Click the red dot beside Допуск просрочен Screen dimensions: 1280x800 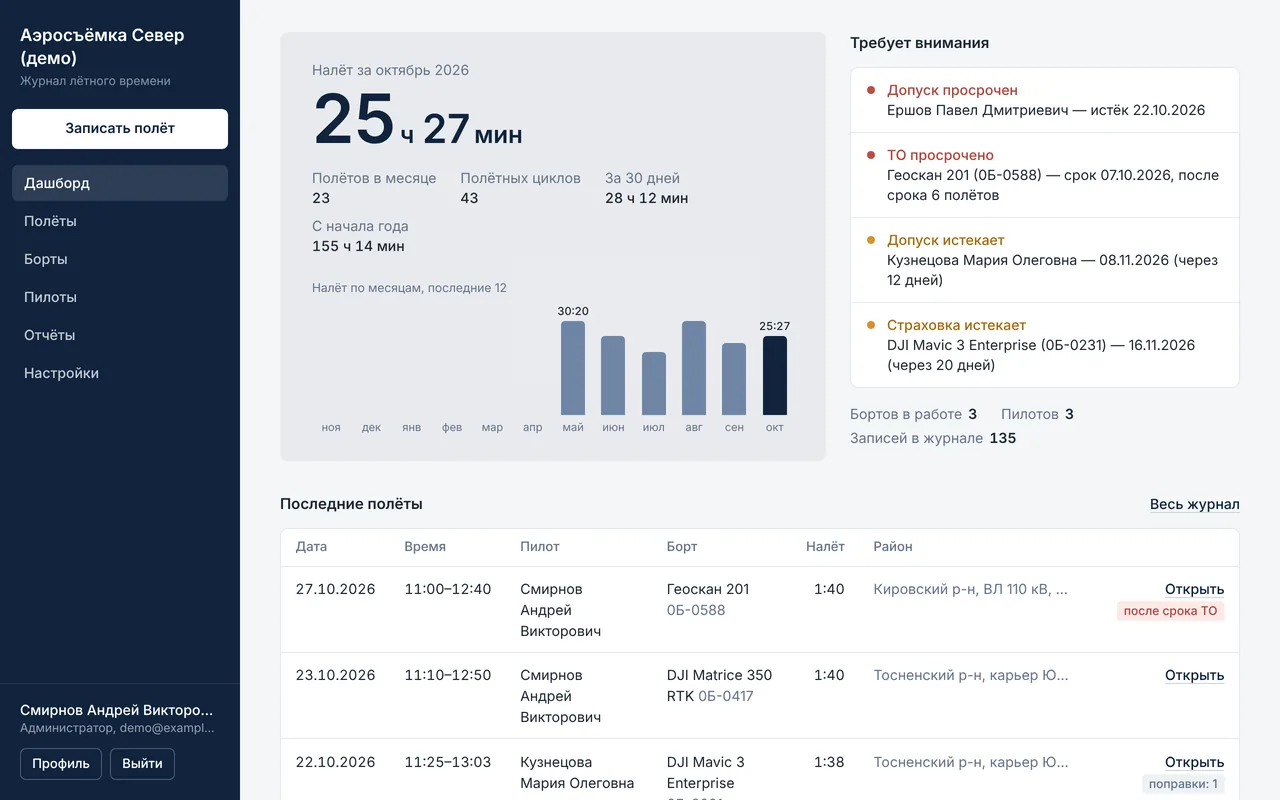point(871,90)
